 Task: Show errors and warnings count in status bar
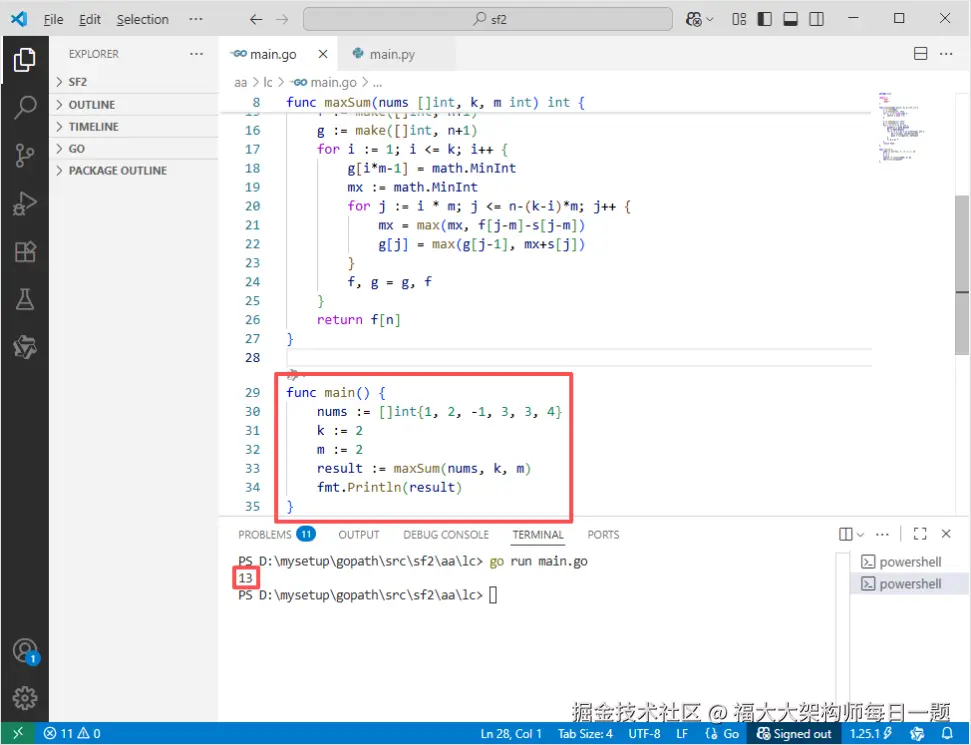tap(72, 733)
